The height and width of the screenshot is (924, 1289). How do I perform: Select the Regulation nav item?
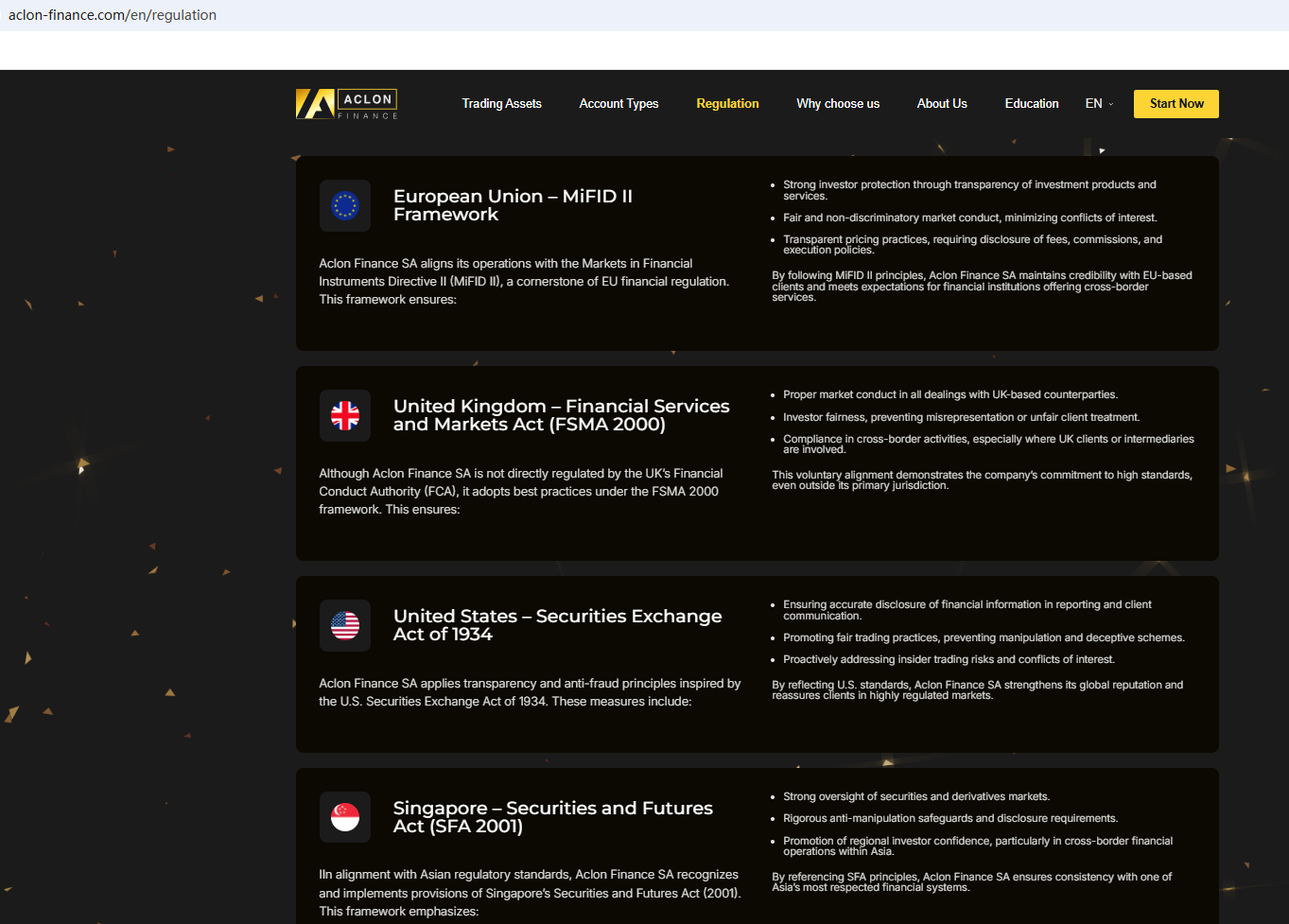click(727, 104)
